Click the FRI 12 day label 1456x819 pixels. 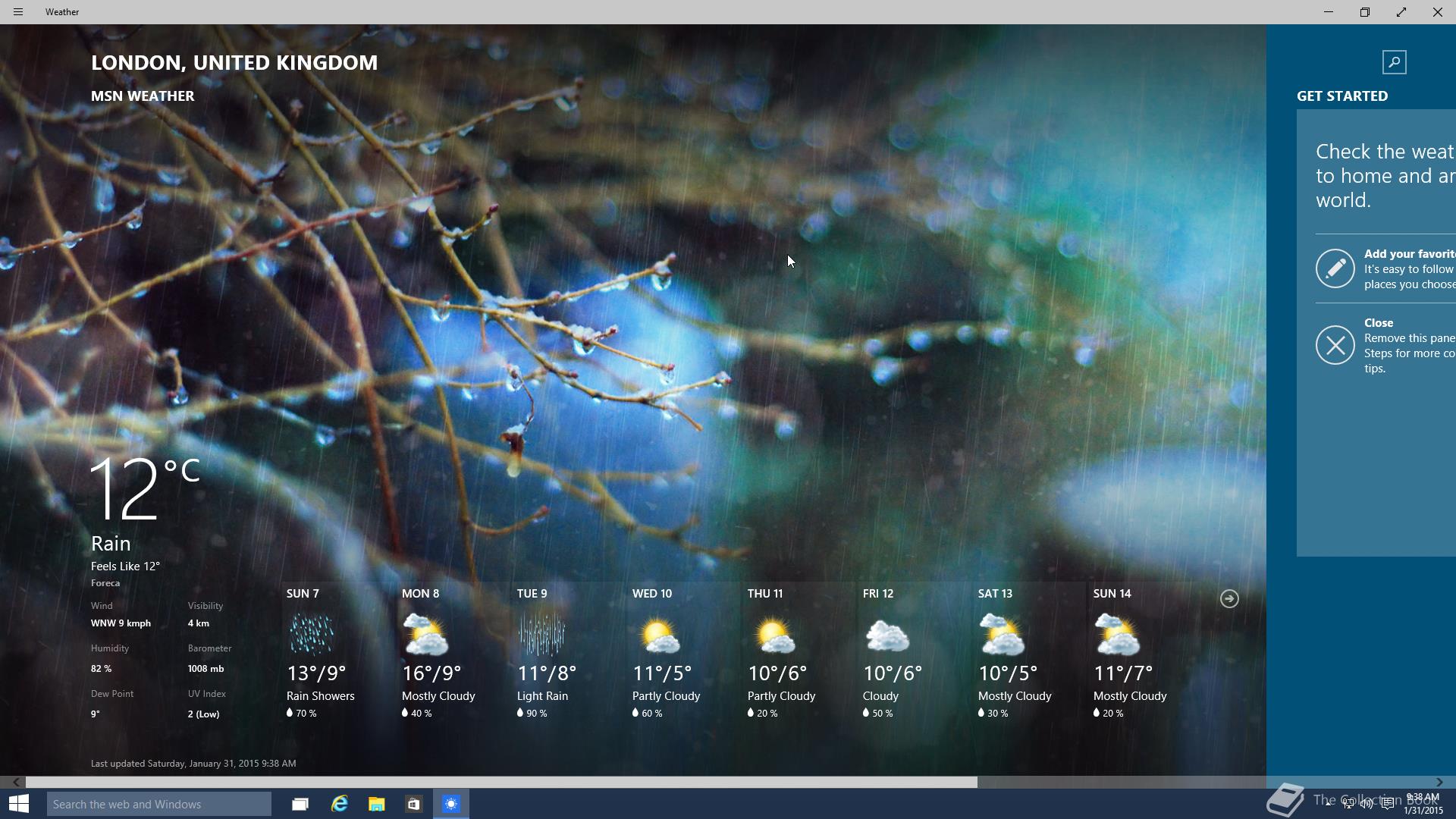point(878,593)
